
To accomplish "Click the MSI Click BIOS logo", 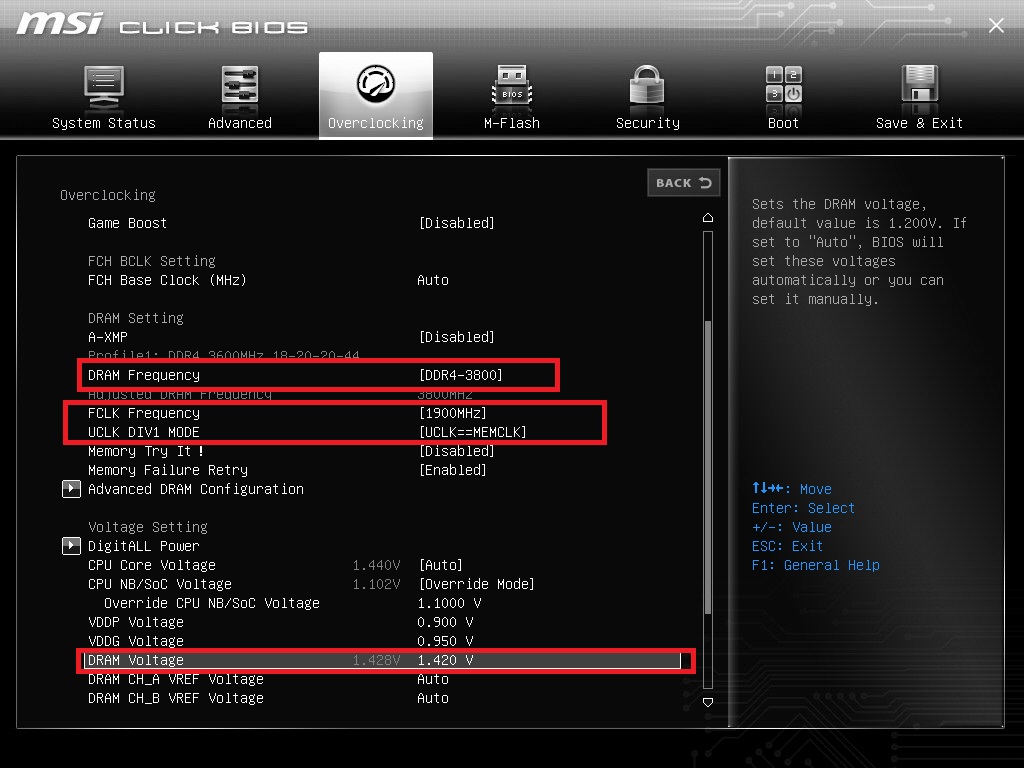I will (x=162, y=24).
